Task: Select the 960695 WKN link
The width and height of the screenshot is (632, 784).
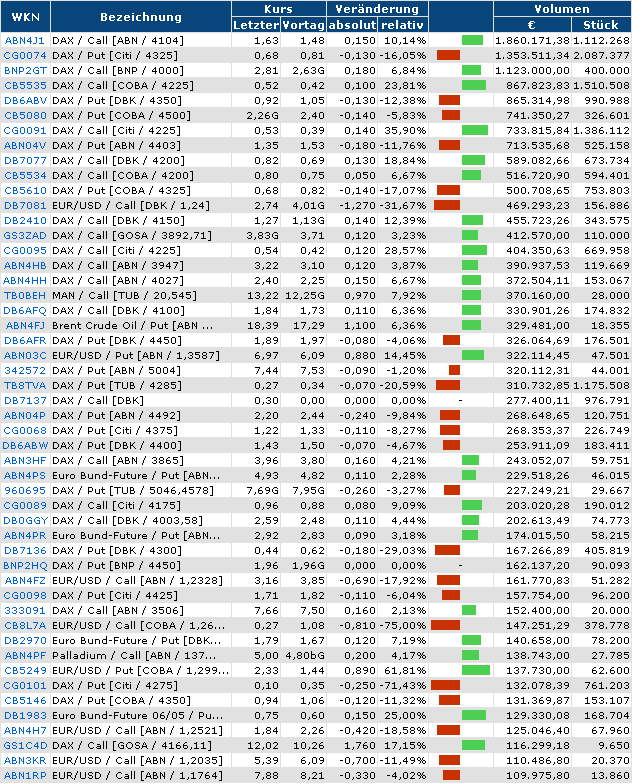Action: (24, 490)
